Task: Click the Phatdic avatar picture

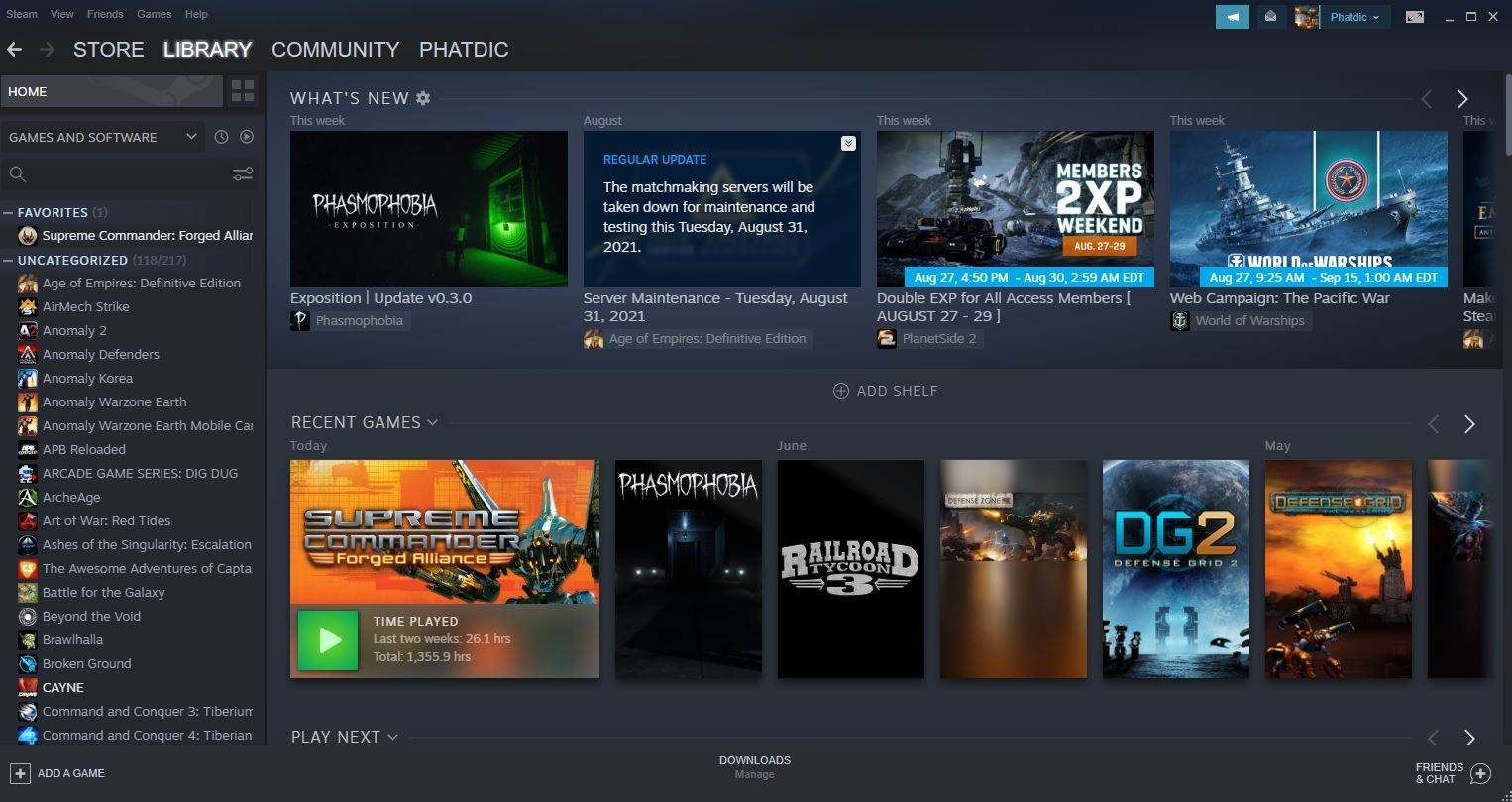Action: [1307, 17]
